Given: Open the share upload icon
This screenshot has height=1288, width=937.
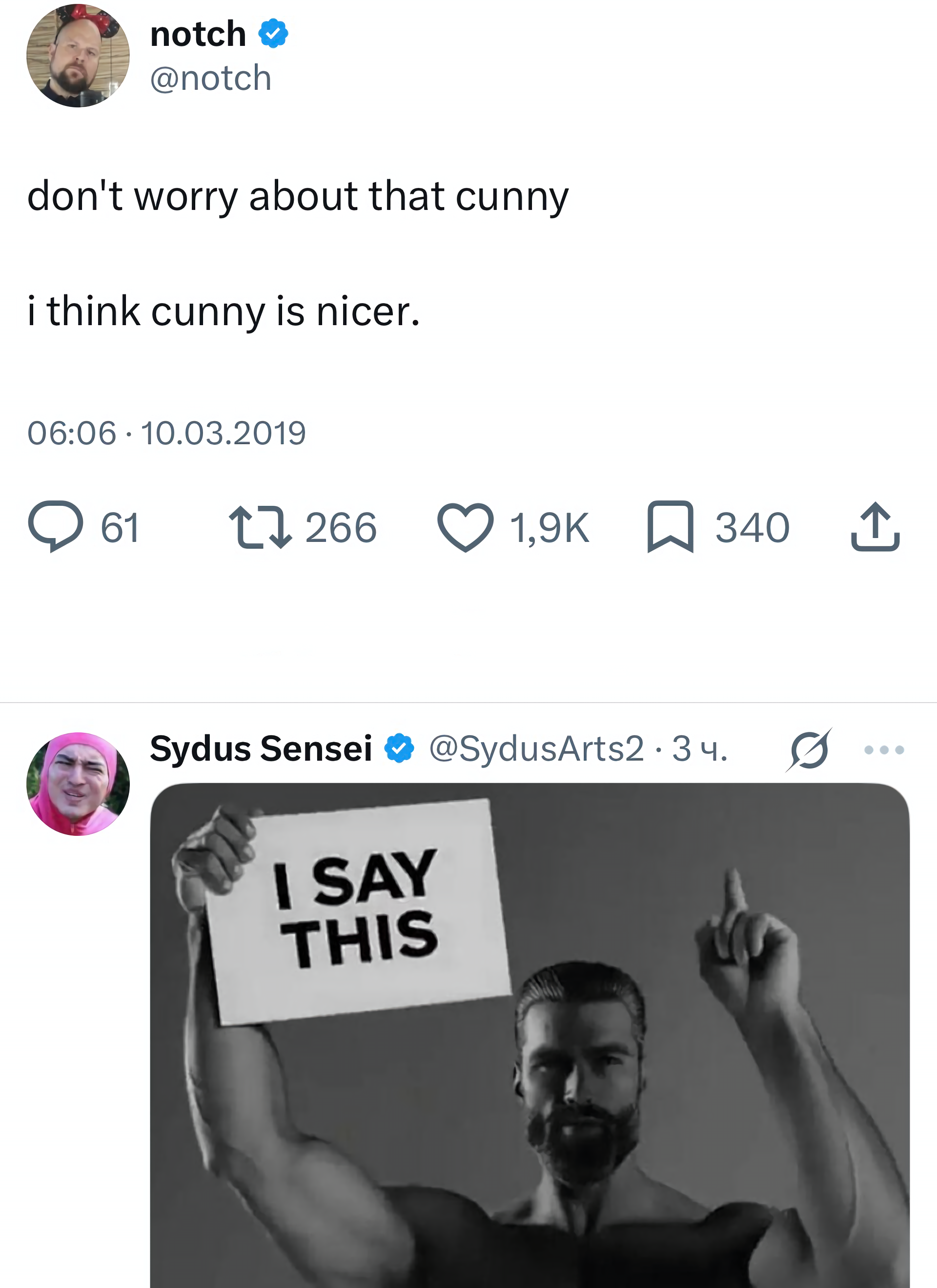Looking at the screenshot, I should 875,527.
